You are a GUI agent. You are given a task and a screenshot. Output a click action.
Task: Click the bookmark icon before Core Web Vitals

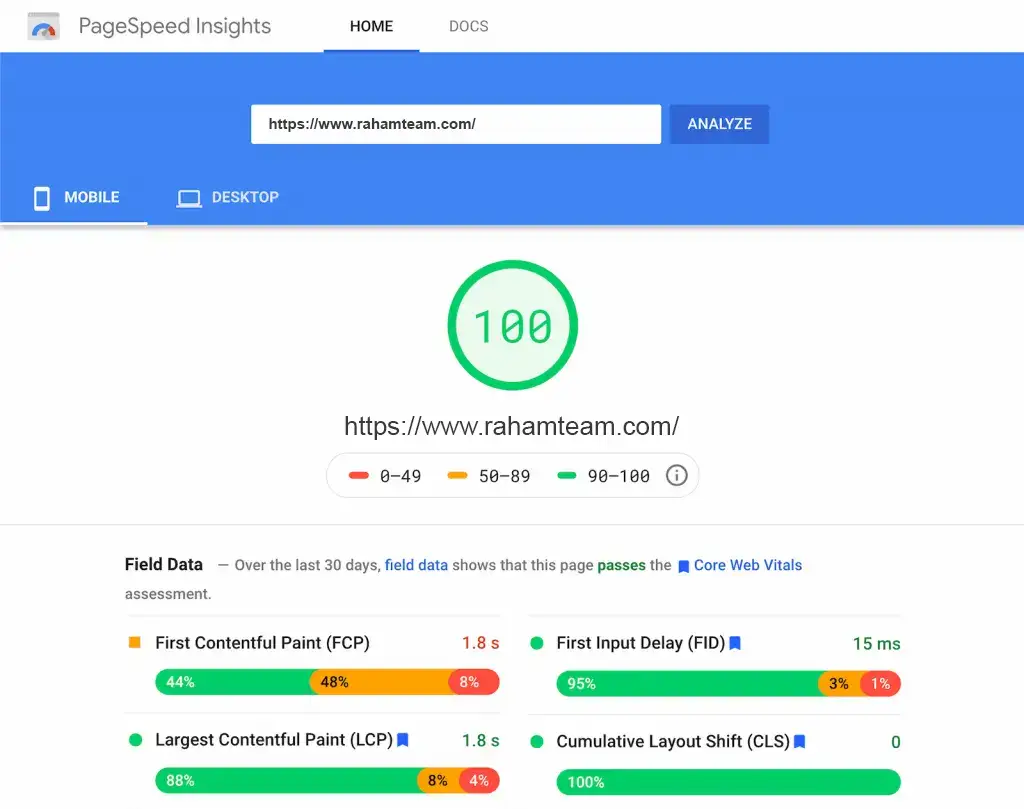coord(684,566)
